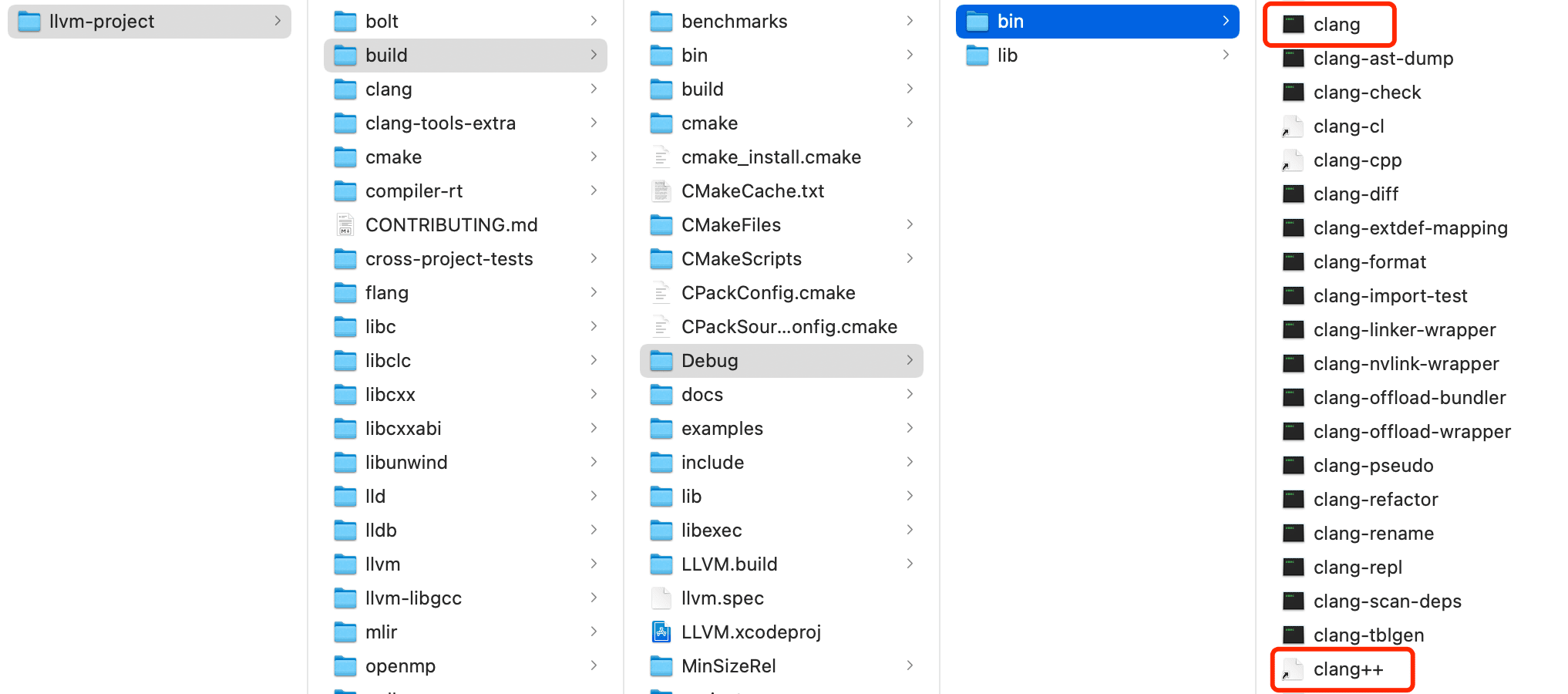Click the llvm-project folder icon
Viewport: 1568px width, 694px height.
point(29,22)
